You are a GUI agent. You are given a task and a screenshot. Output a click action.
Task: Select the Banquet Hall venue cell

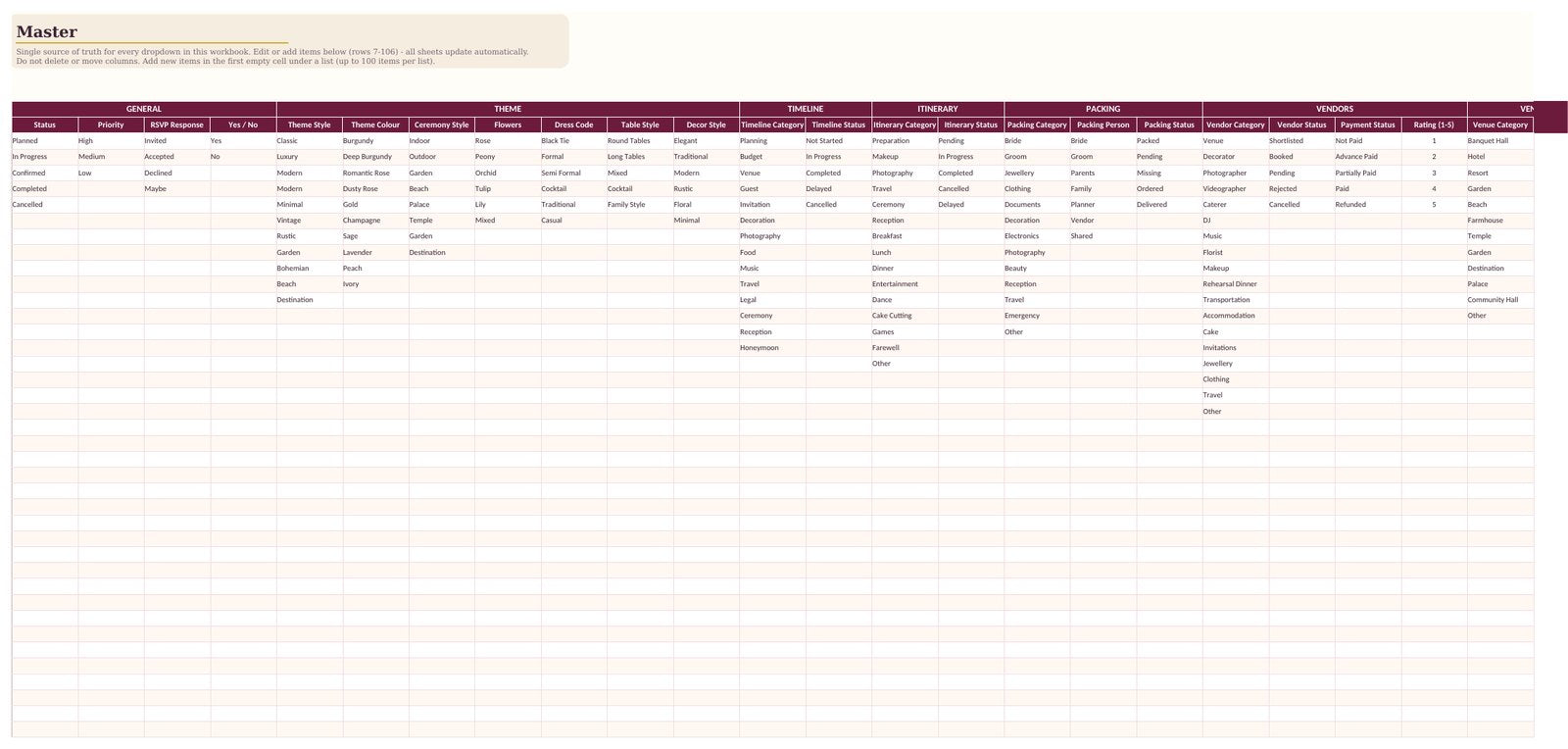click(1499, 141)
